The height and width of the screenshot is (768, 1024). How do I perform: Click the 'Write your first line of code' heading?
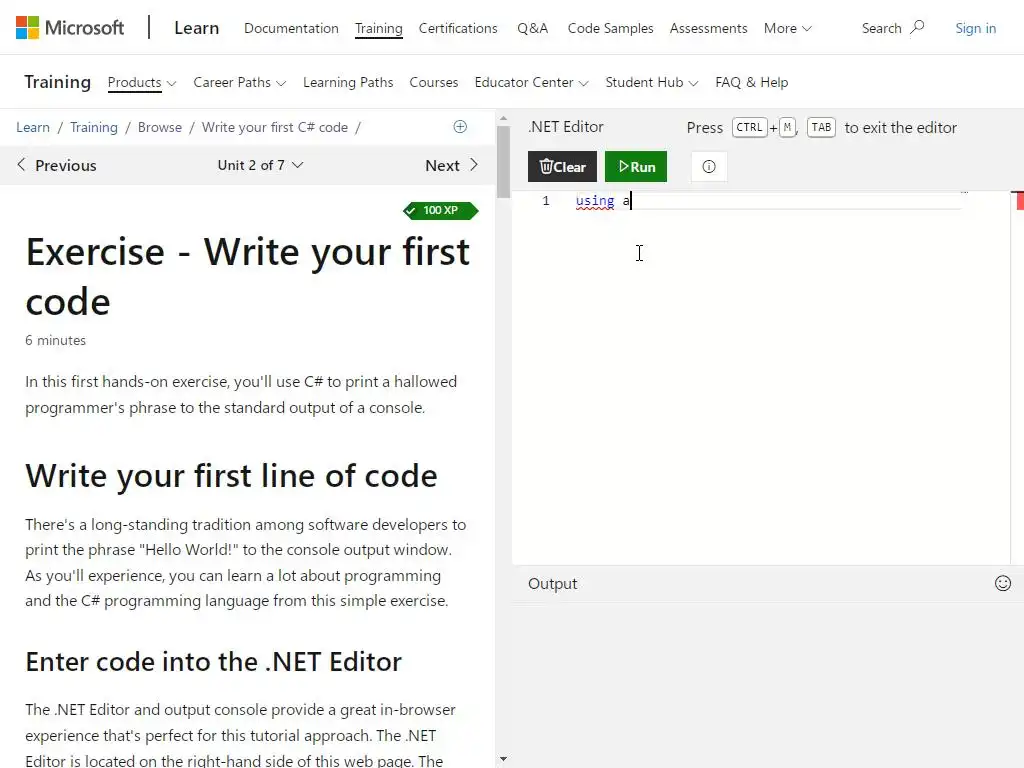click(x=231, y=475)
